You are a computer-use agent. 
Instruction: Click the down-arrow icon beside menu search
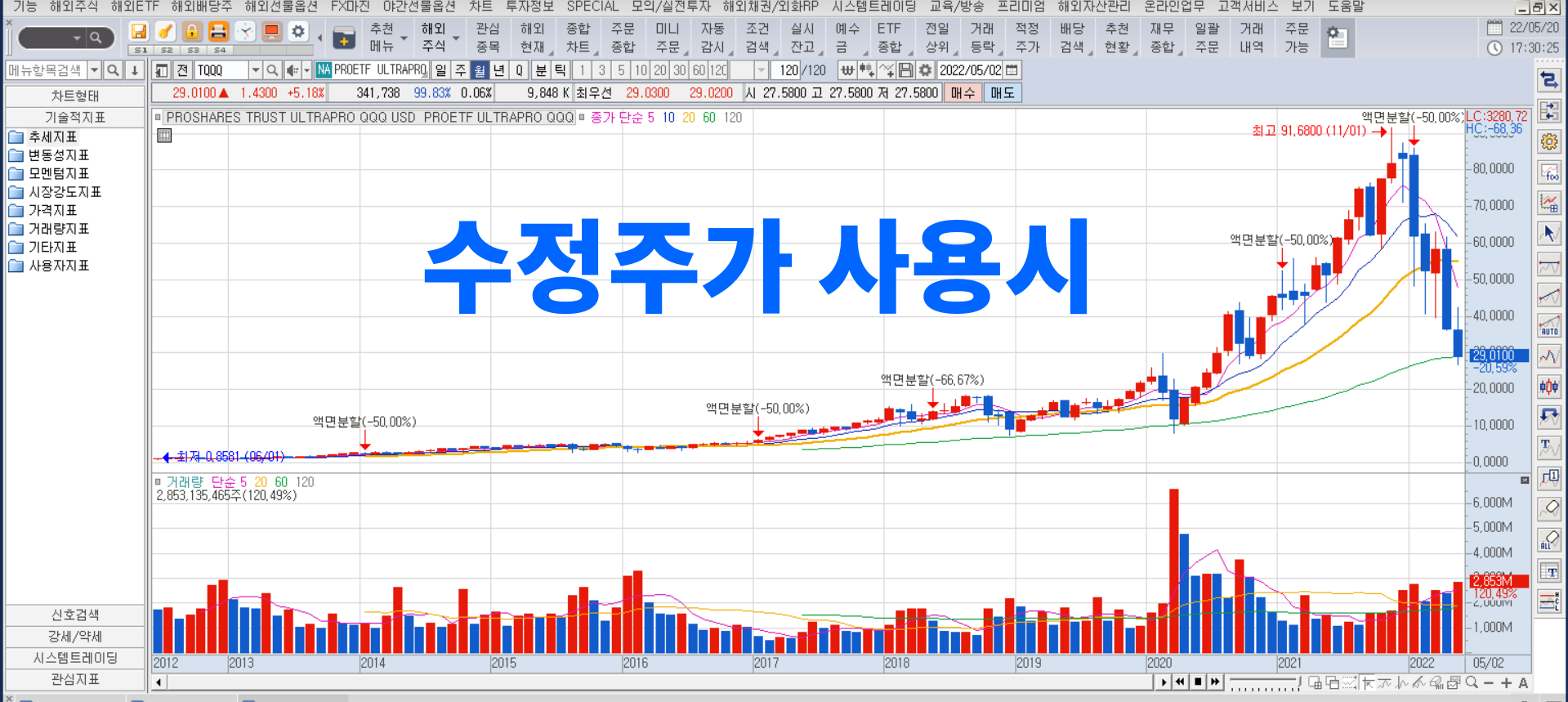click(x=135, y=70)
